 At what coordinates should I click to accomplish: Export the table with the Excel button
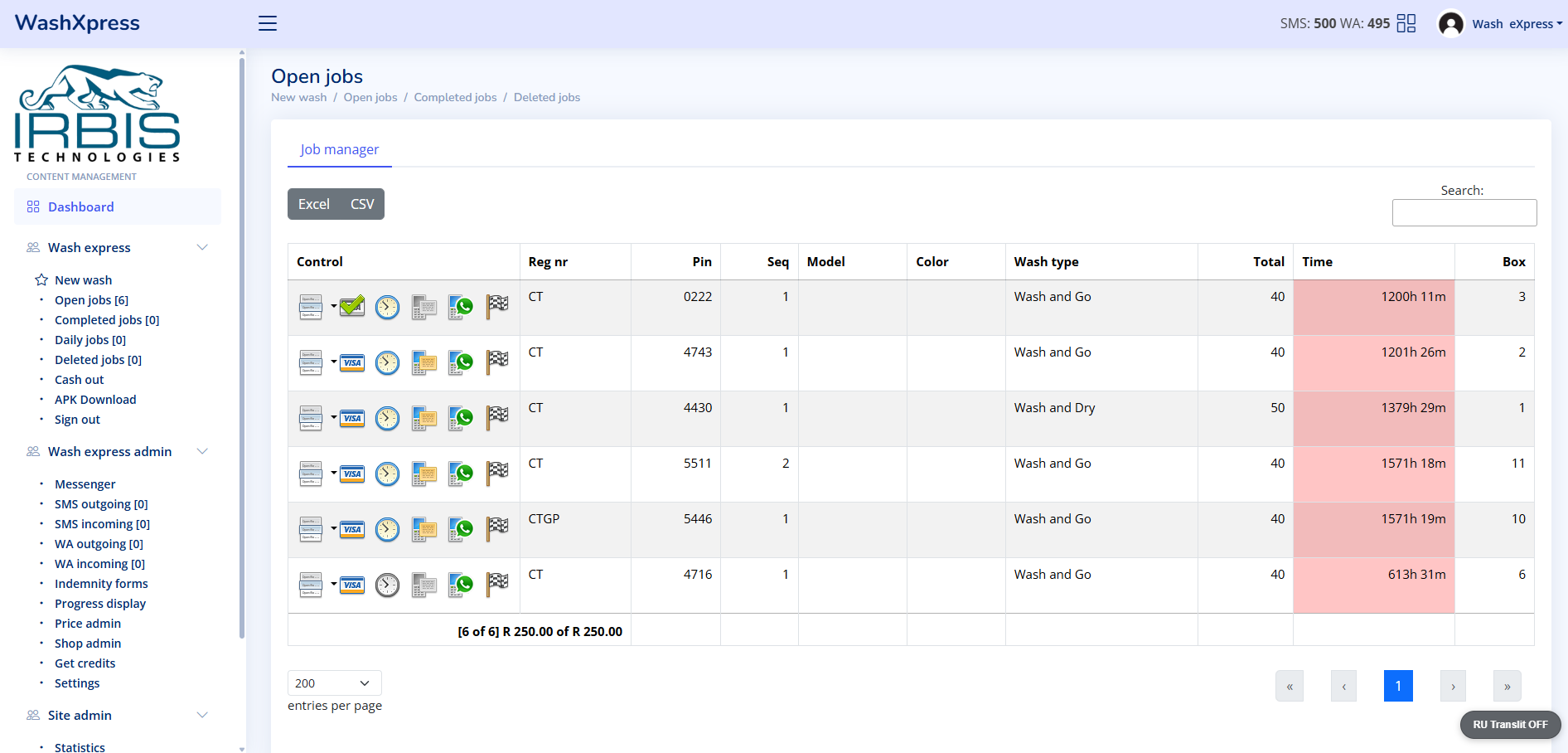pyautogui.click(x=314, y=204)
